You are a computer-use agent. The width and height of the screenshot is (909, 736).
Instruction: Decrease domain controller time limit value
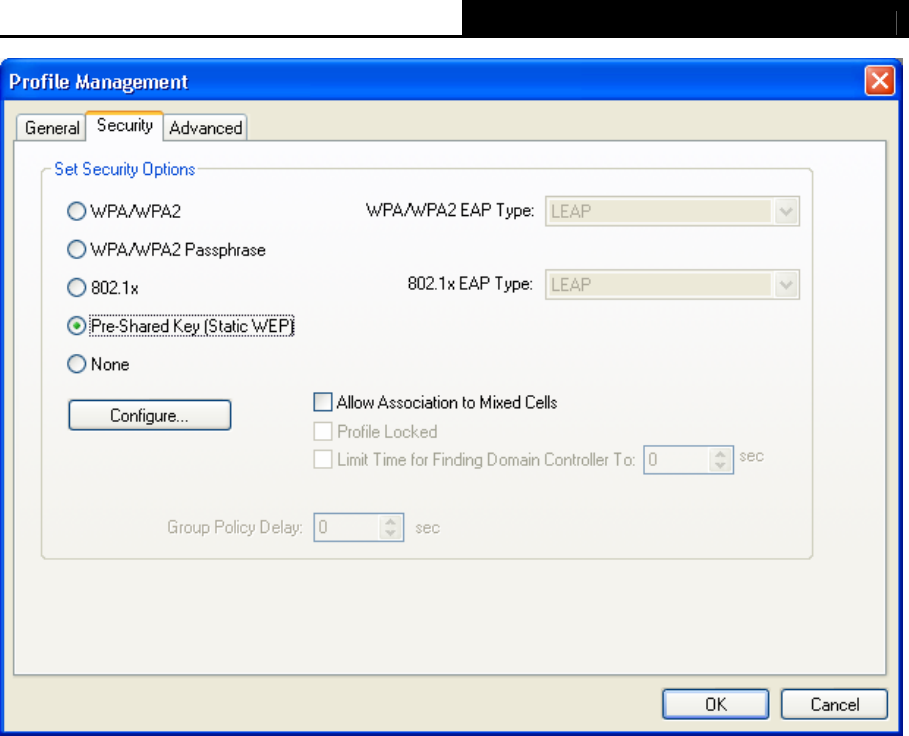click(x=721, y=466)
